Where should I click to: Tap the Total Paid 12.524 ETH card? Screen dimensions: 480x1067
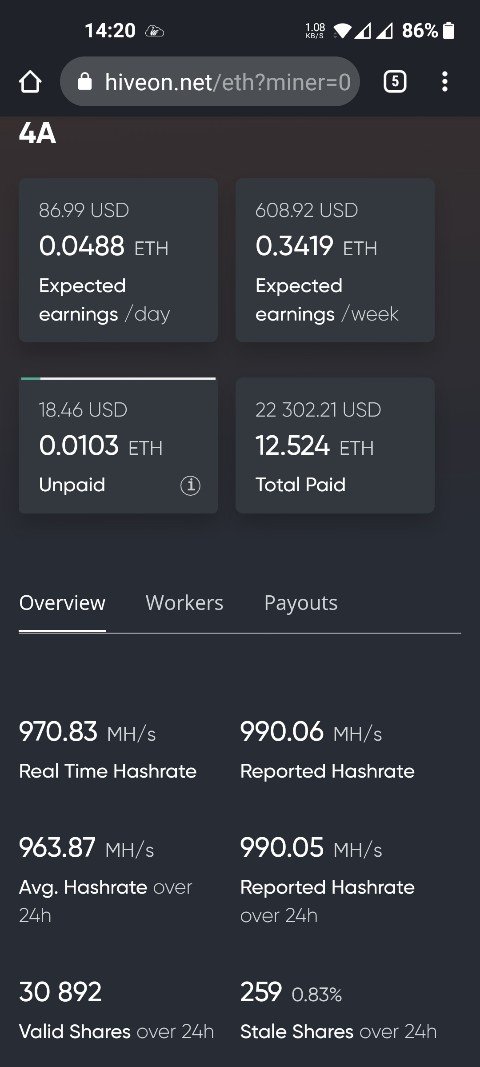pos(335,446)
